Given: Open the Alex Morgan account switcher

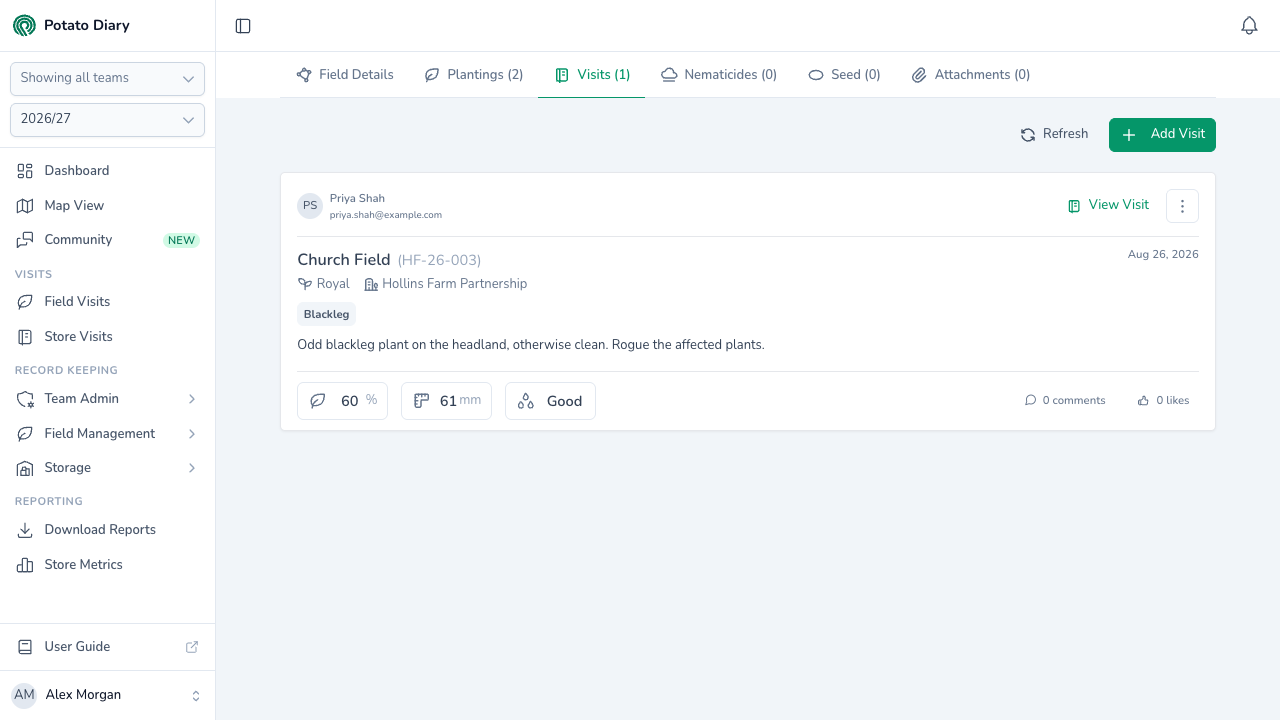Looking at the screenshot, I should [x=107, y=695].
